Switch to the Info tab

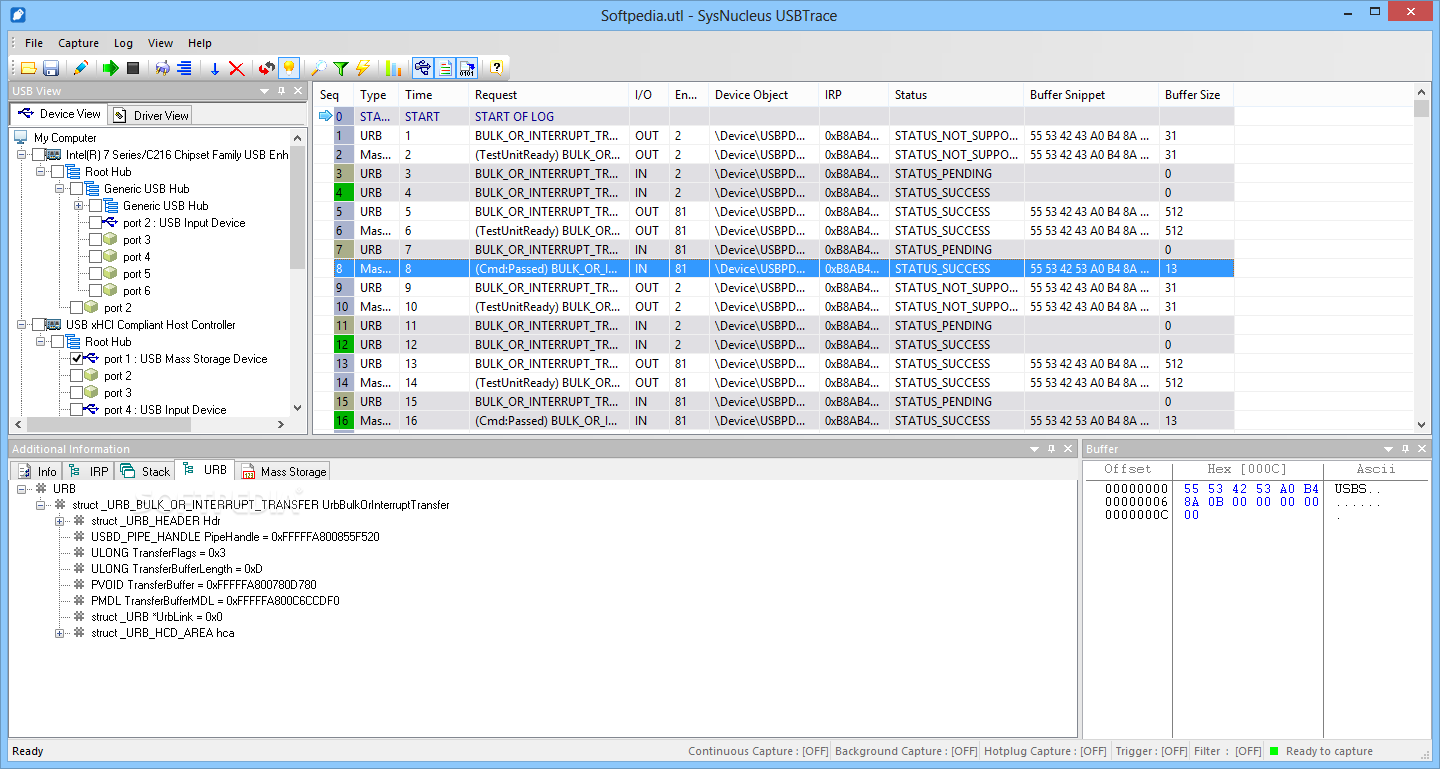click(36, 471)
